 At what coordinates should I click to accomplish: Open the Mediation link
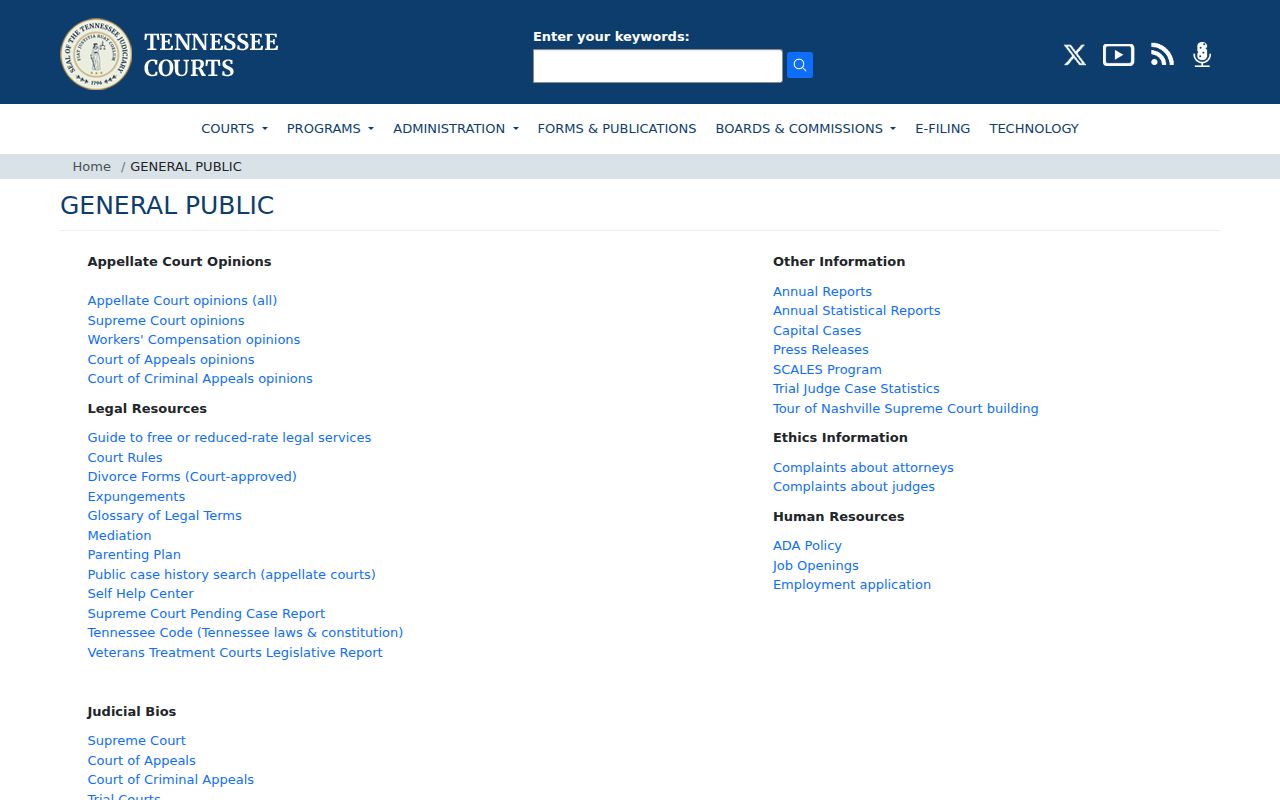[x=119, y=535]
